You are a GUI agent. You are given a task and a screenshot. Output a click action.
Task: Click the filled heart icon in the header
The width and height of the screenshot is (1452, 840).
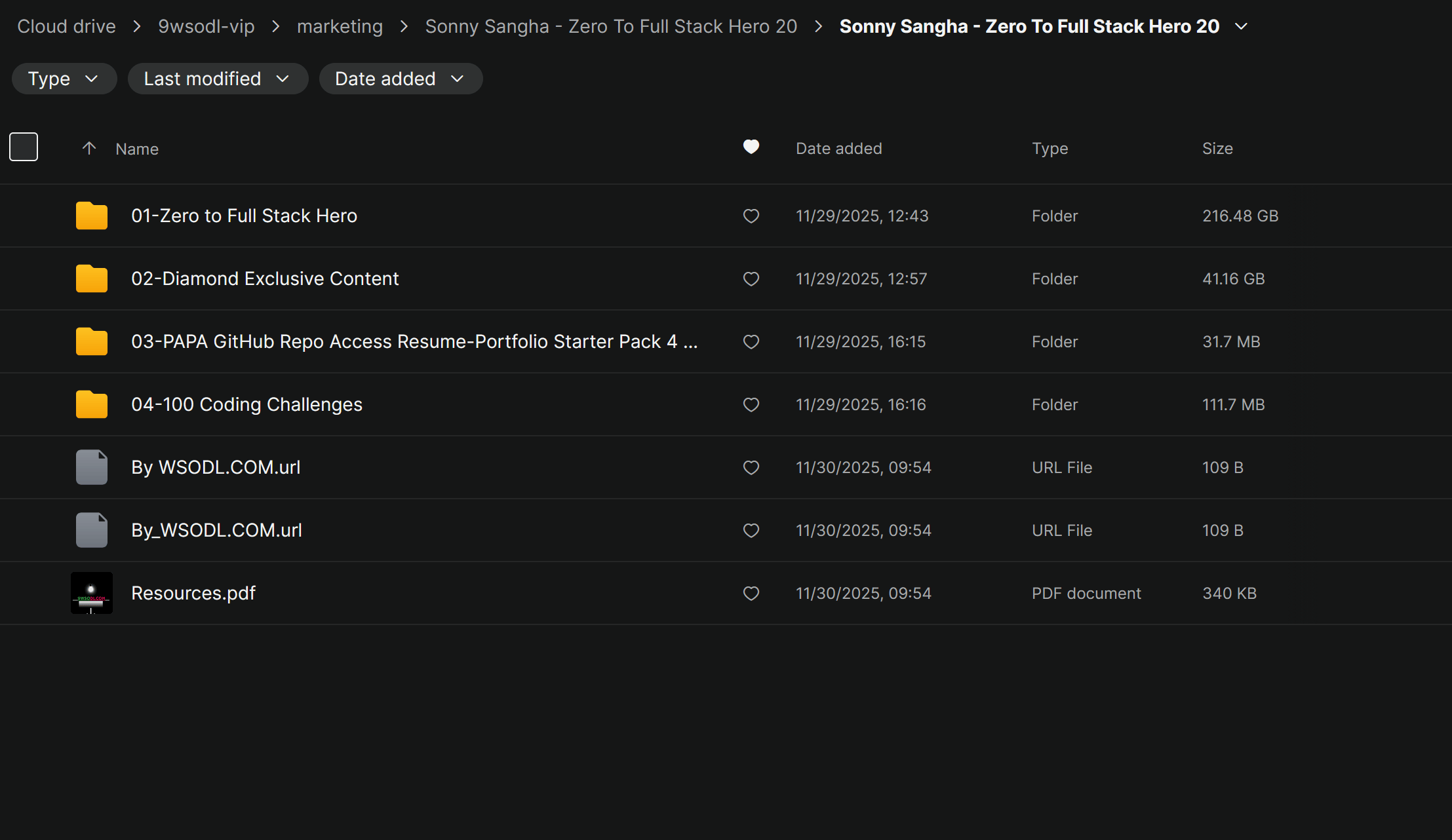751,147
